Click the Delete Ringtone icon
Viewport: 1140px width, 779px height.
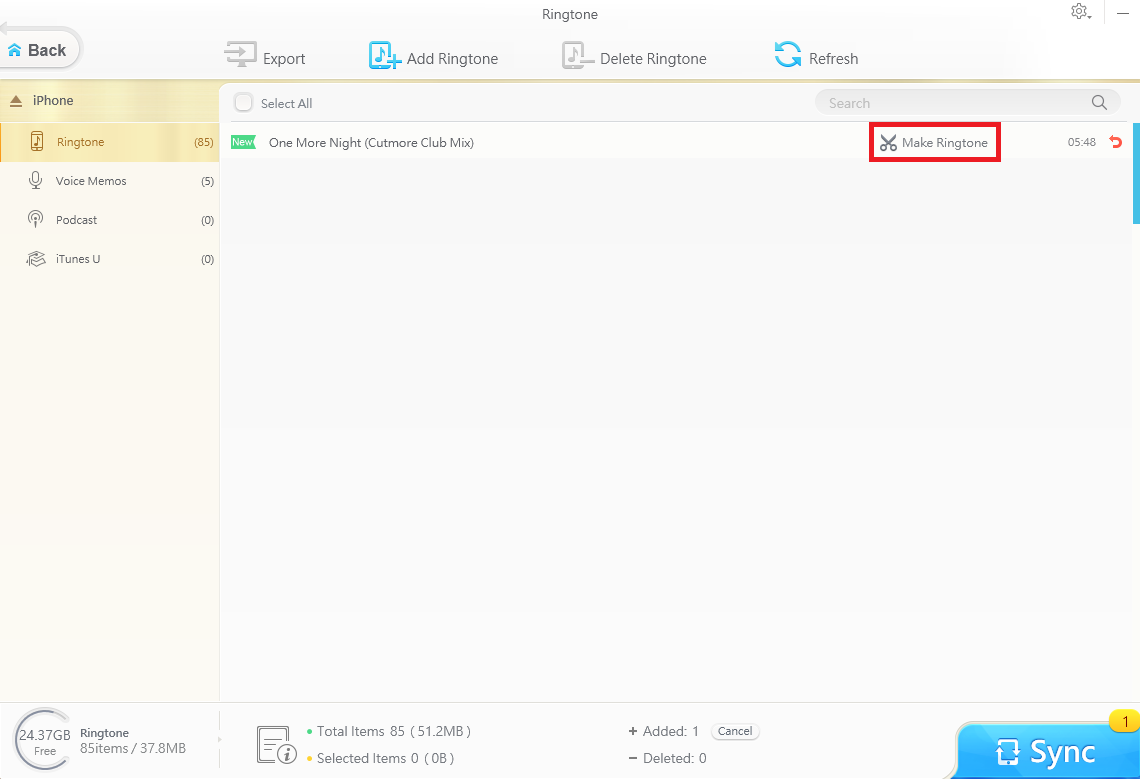577,56
